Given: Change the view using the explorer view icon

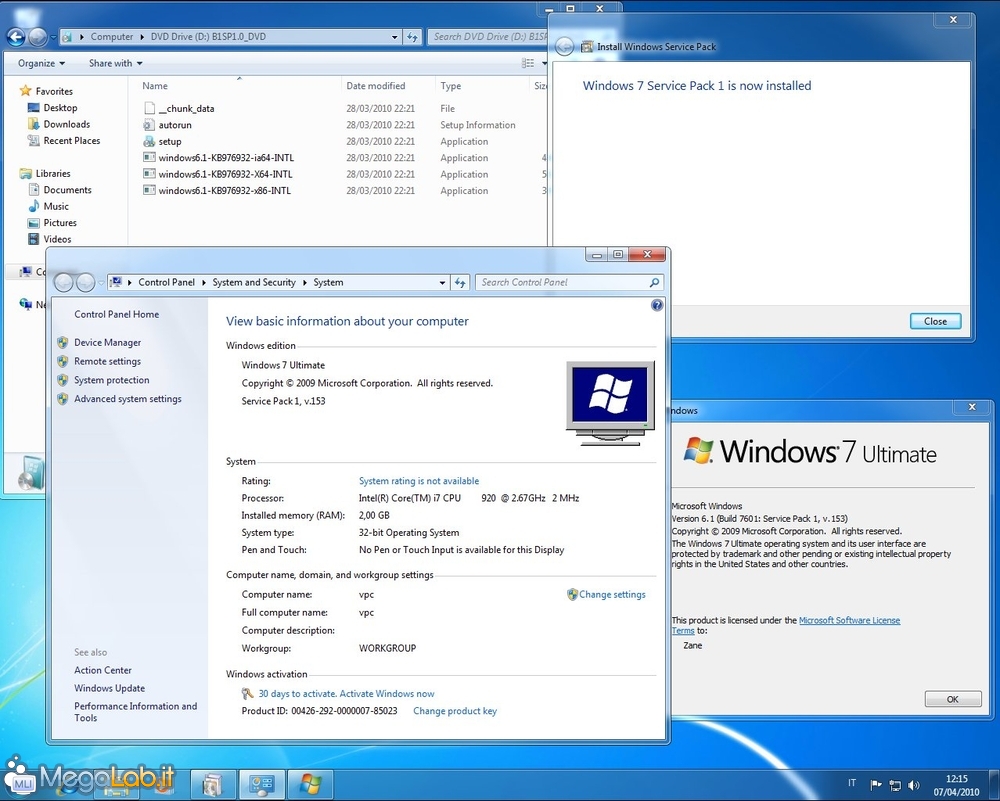Looking at the screenshot, I should point(528,63).
